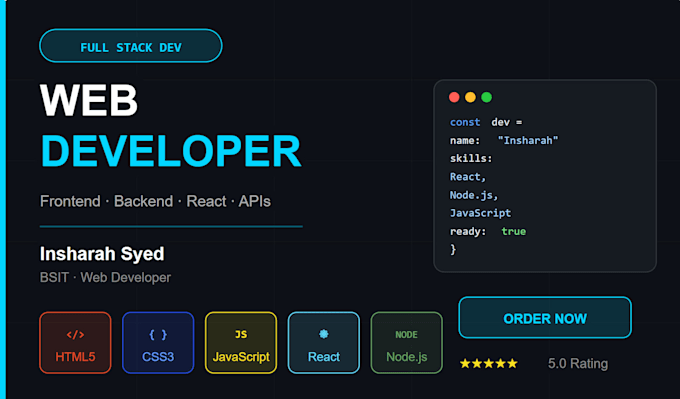Screen dimensions: 680x399
Task: Select the React atom icon
Action: click(x=324, y=334)
